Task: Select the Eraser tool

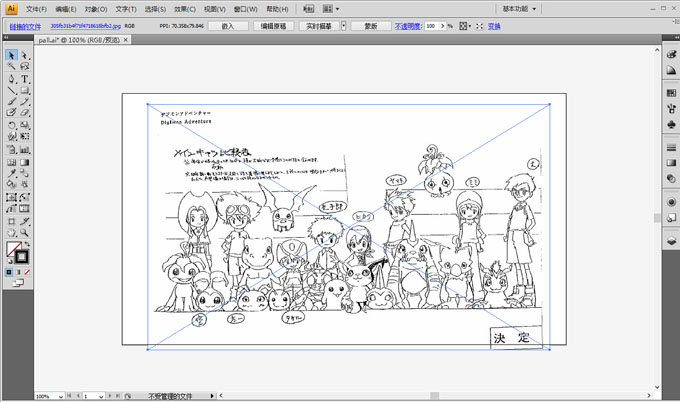Action: [25, 112]
